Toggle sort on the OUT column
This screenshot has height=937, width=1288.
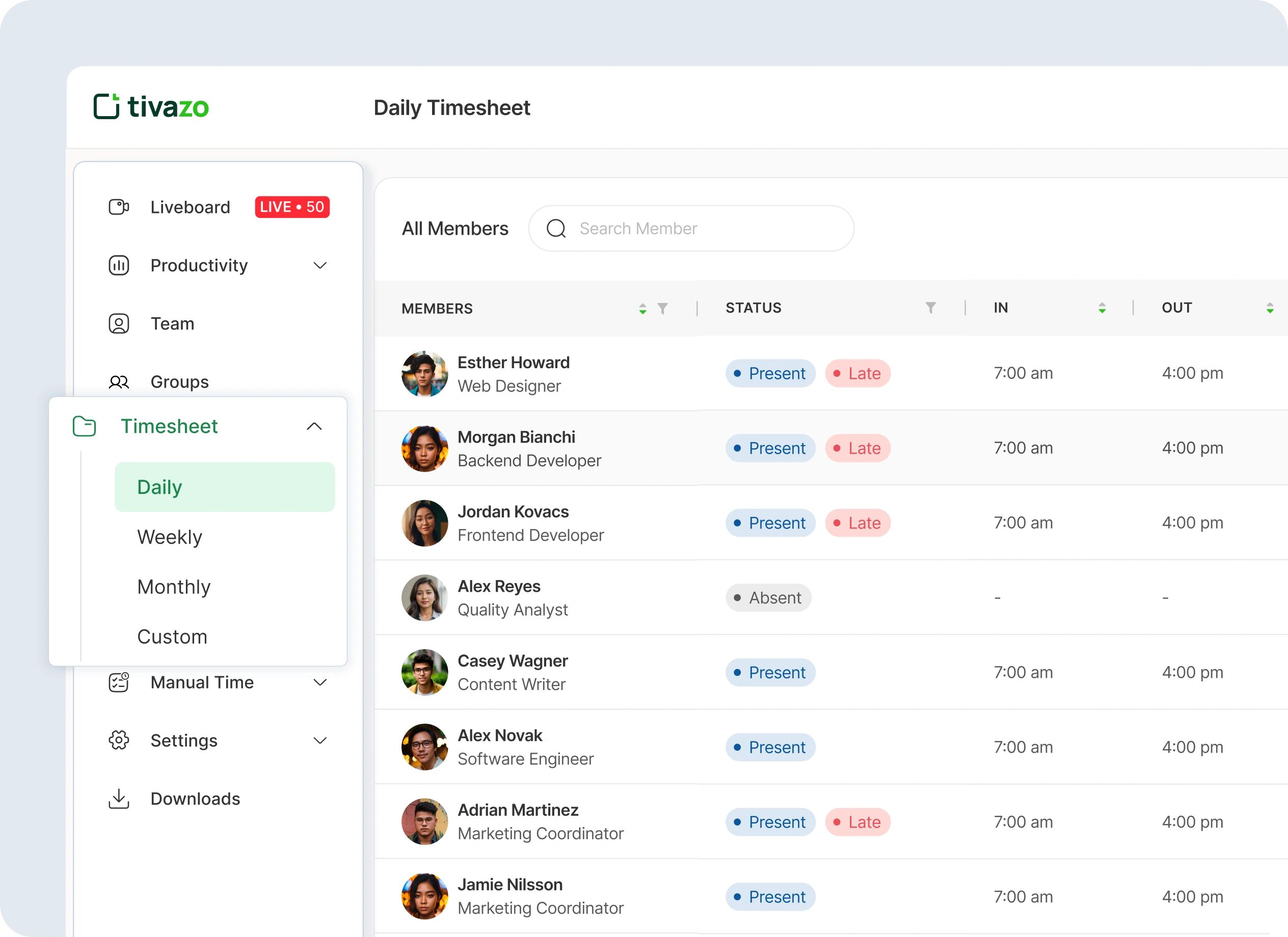tap(1270, 308)
